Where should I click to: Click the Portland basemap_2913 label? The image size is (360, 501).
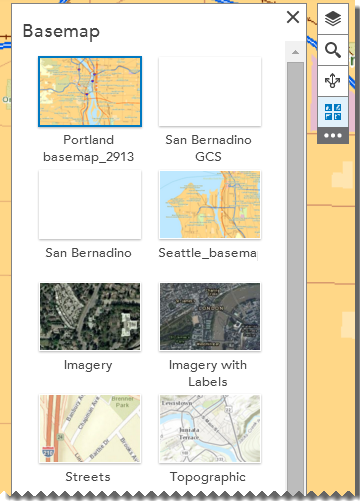(x=89, y=148)
